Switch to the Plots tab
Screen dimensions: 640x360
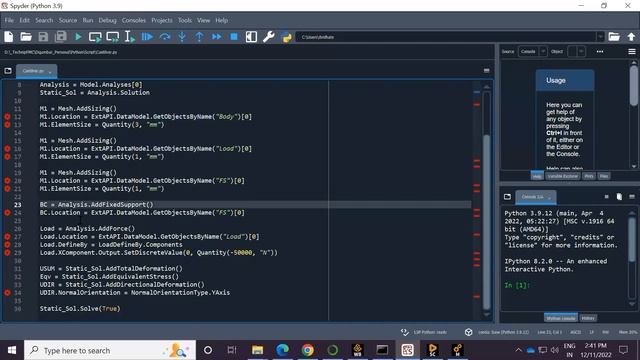point(589,176)
